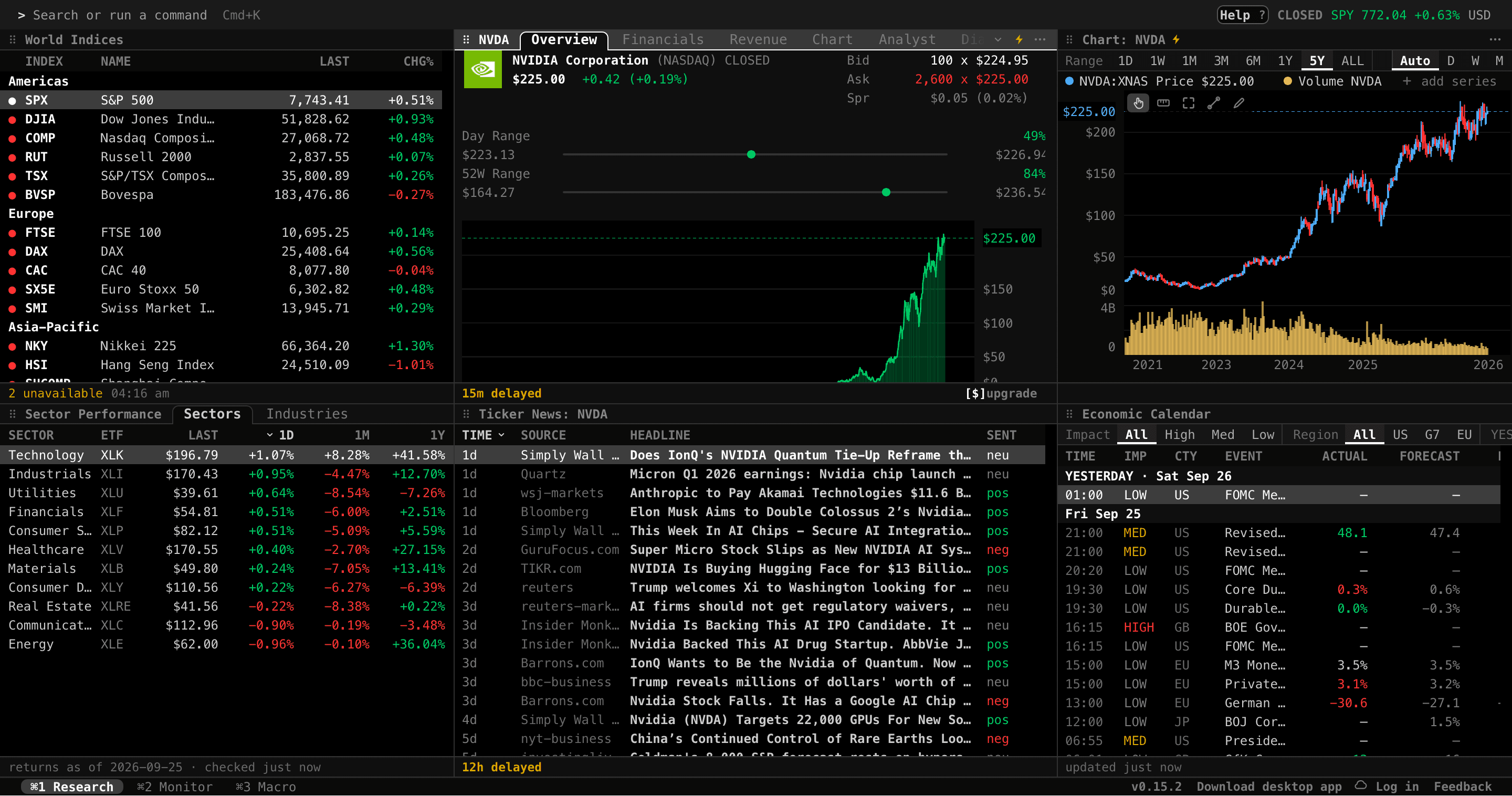Viewport: 1512px width, 796px height.
Task: Pick the trend line drawing tool
Action: (x=1214, y=103)
